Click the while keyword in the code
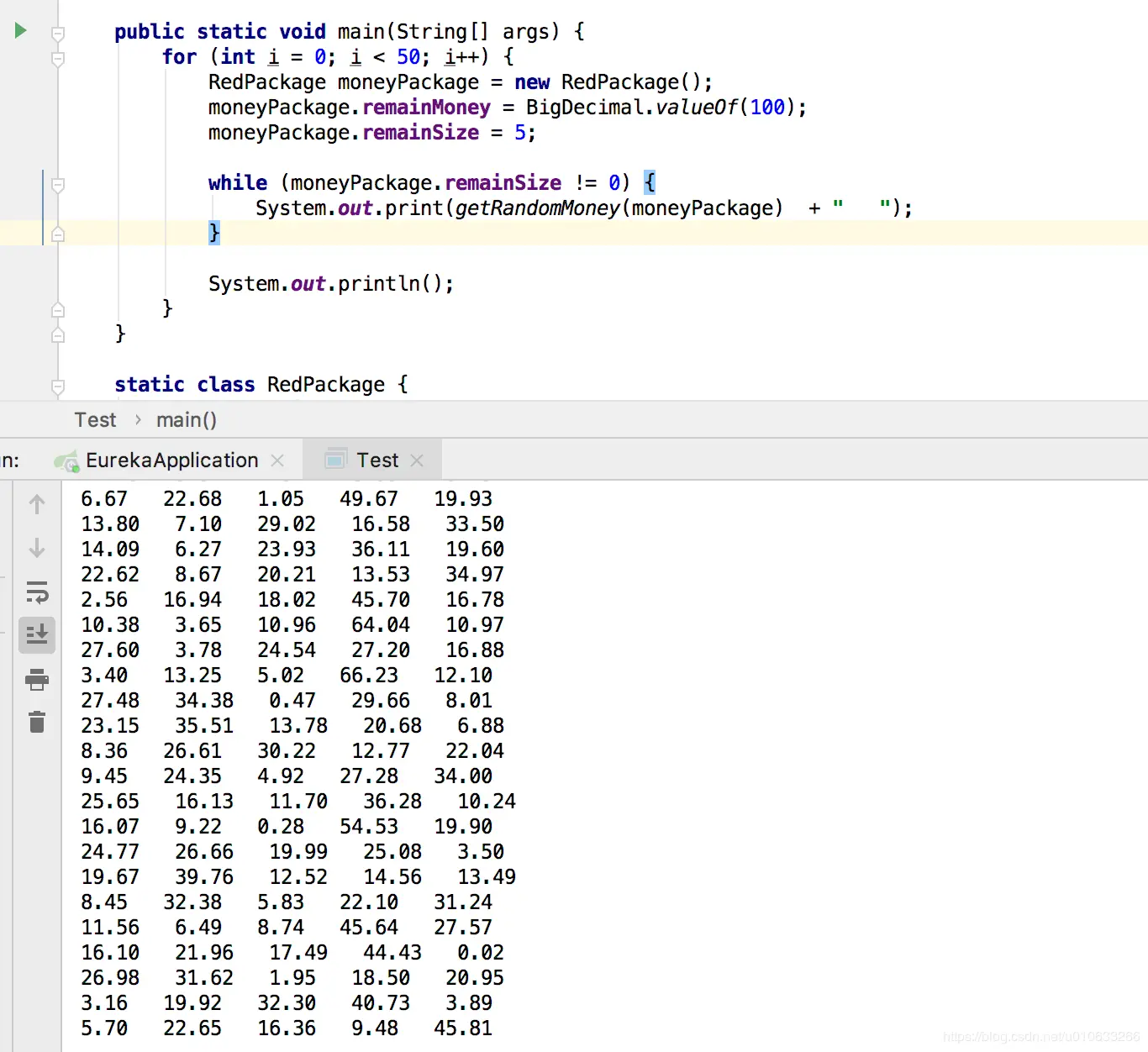The width and height of the screenshot is (1148, 1052). [238, 183]
